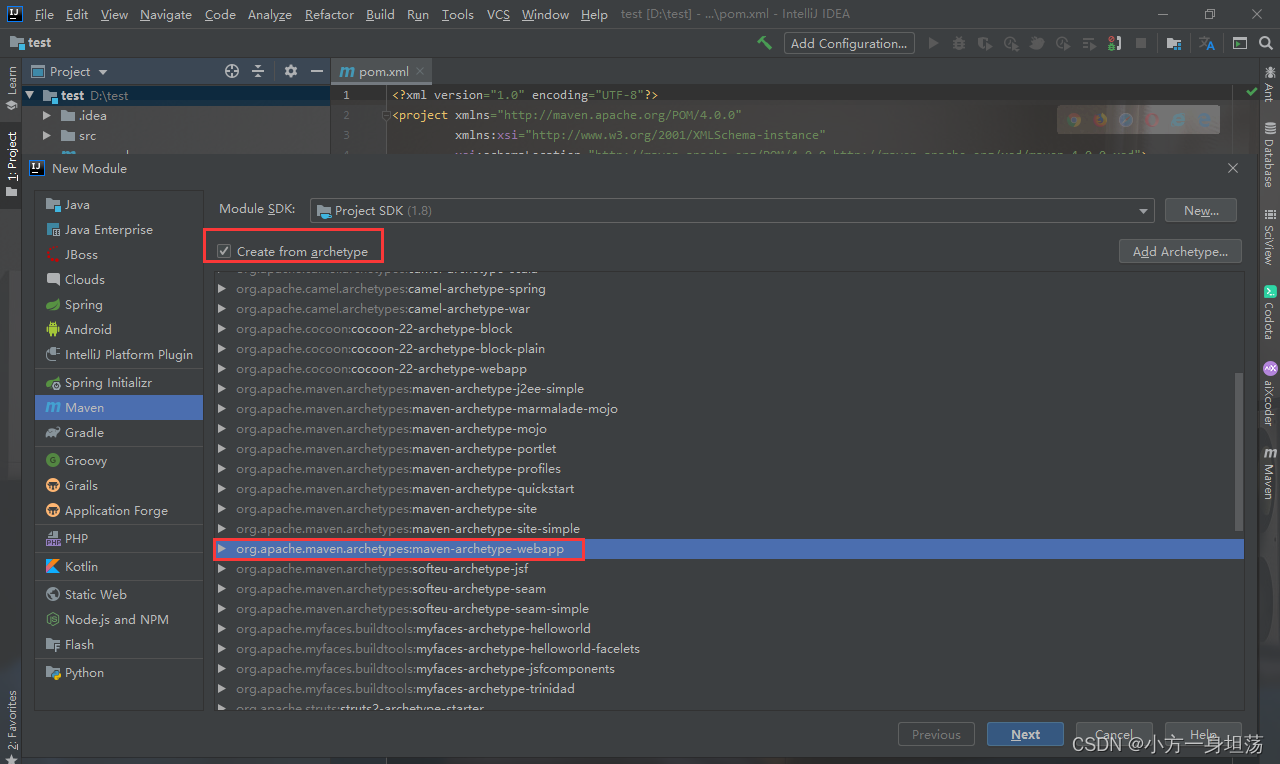Click the Translate icon in toolbar

pyautogui.click(x=1207, y=43)
